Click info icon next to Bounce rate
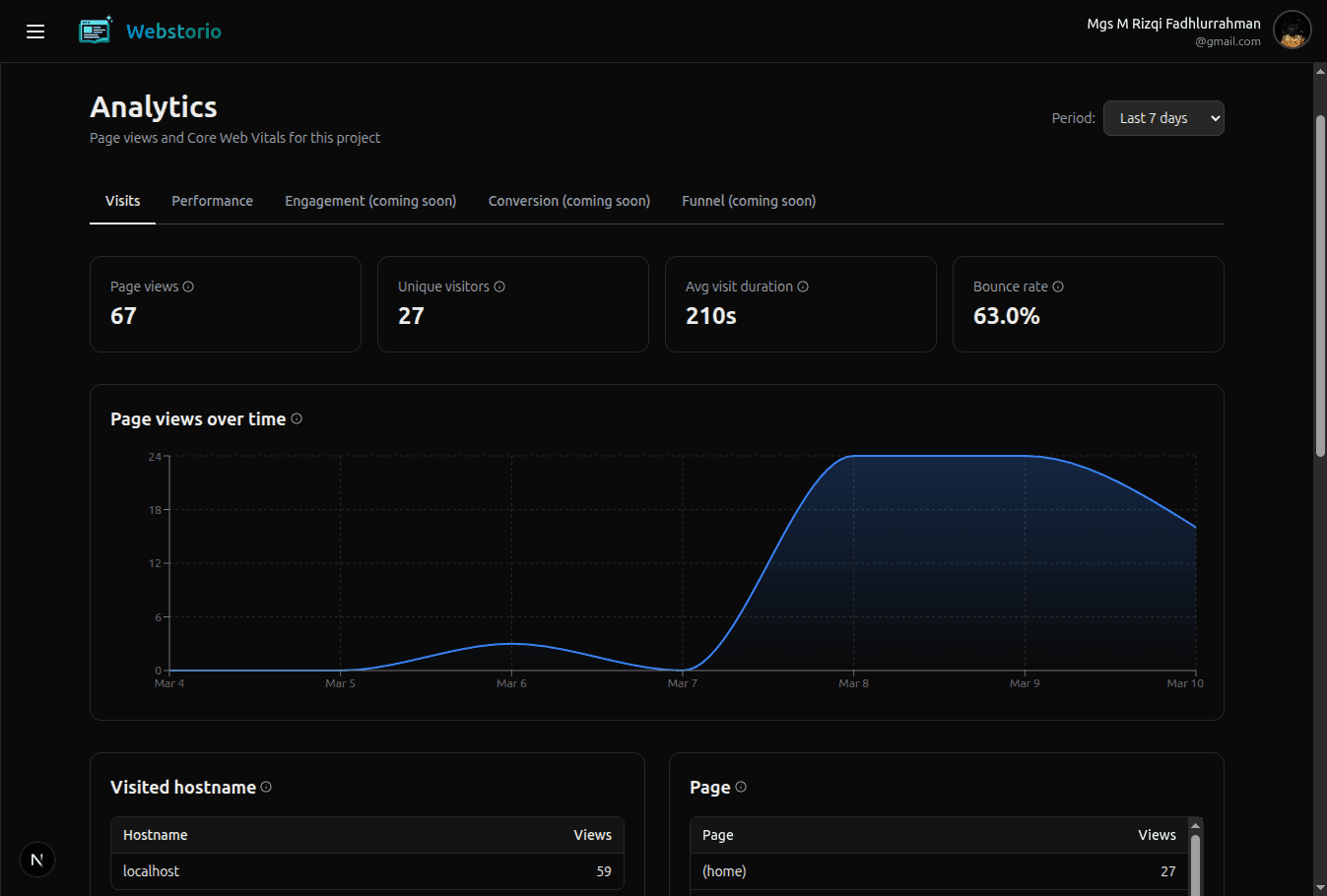 (x=1058, y=287)
